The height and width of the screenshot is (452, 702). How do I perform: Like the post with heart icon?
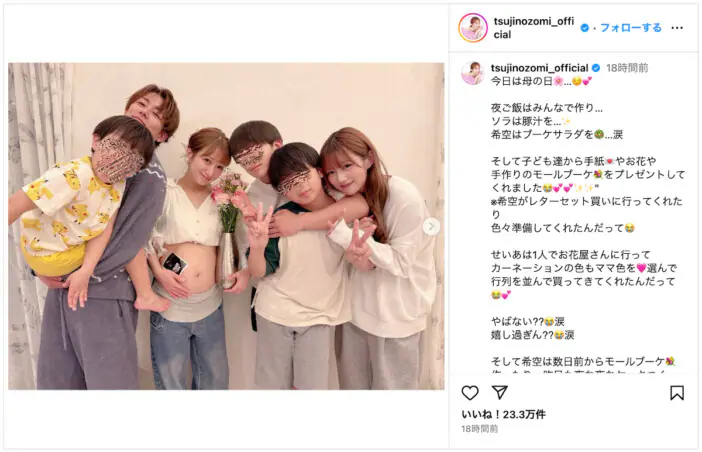pyautogui.click(x=470, y=393)
